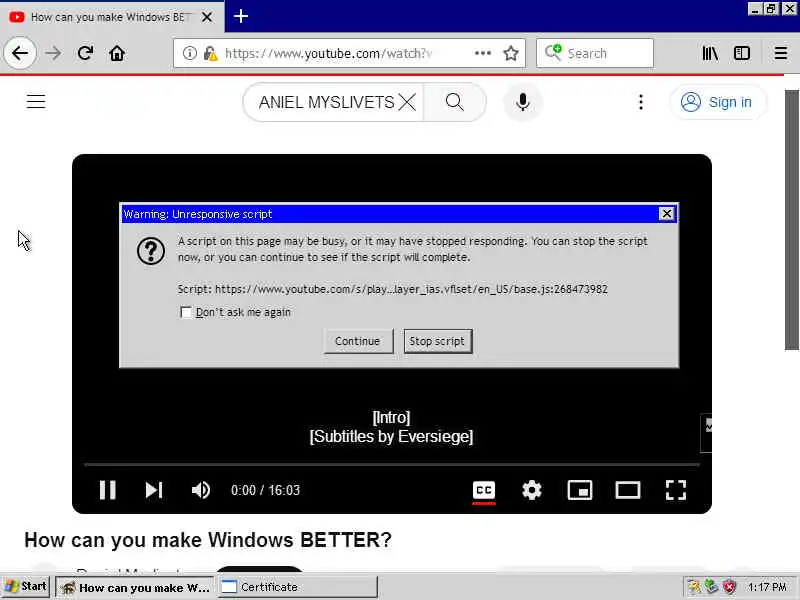
Task: Select the Firefox taskbar button
Action: (135, 587)
